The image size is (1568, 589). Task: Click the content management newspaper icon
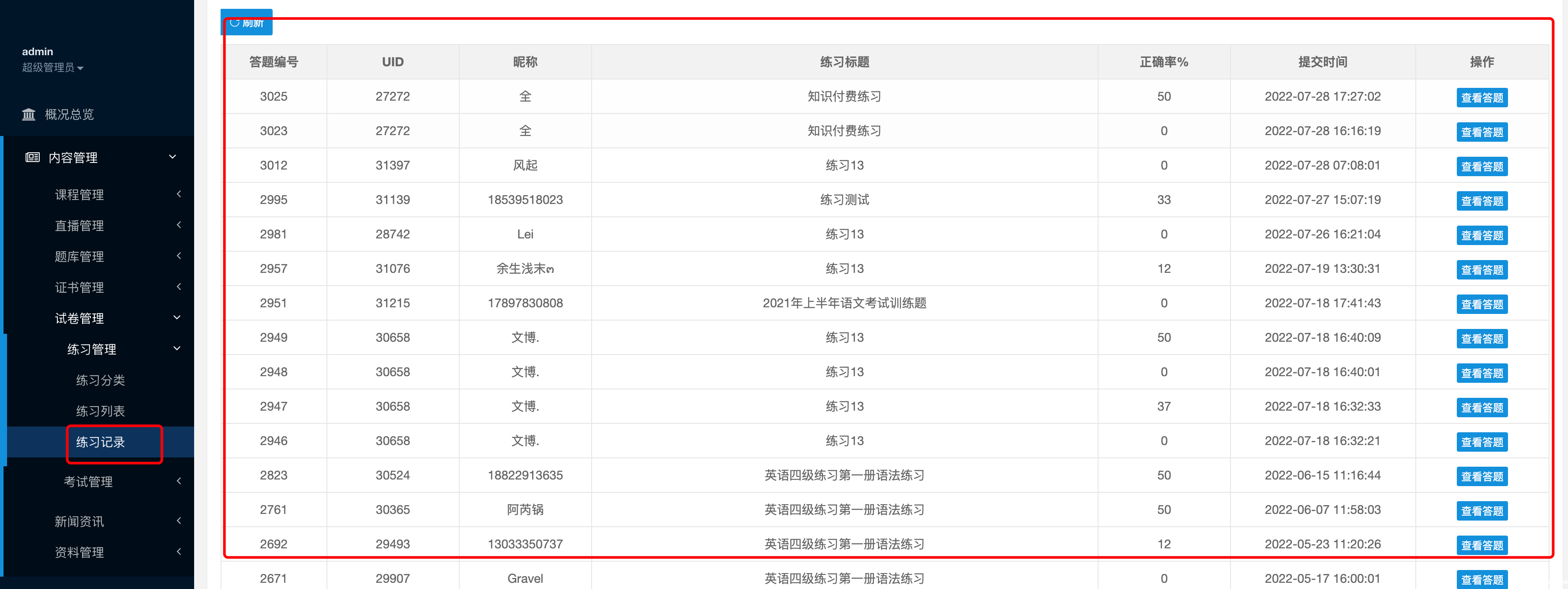pyautogui.click(x=32, y=158)
